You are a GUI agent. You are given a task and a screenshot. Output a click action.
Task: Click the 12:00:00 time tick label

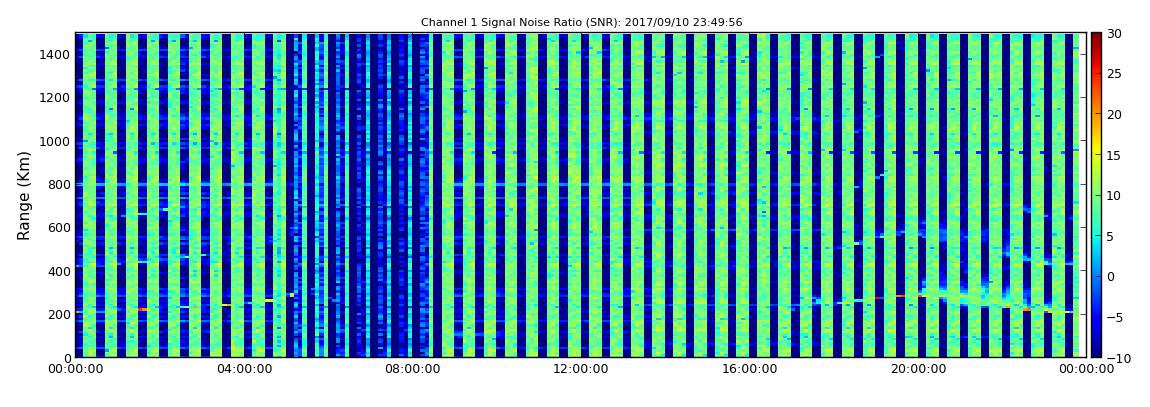point(579,370)
